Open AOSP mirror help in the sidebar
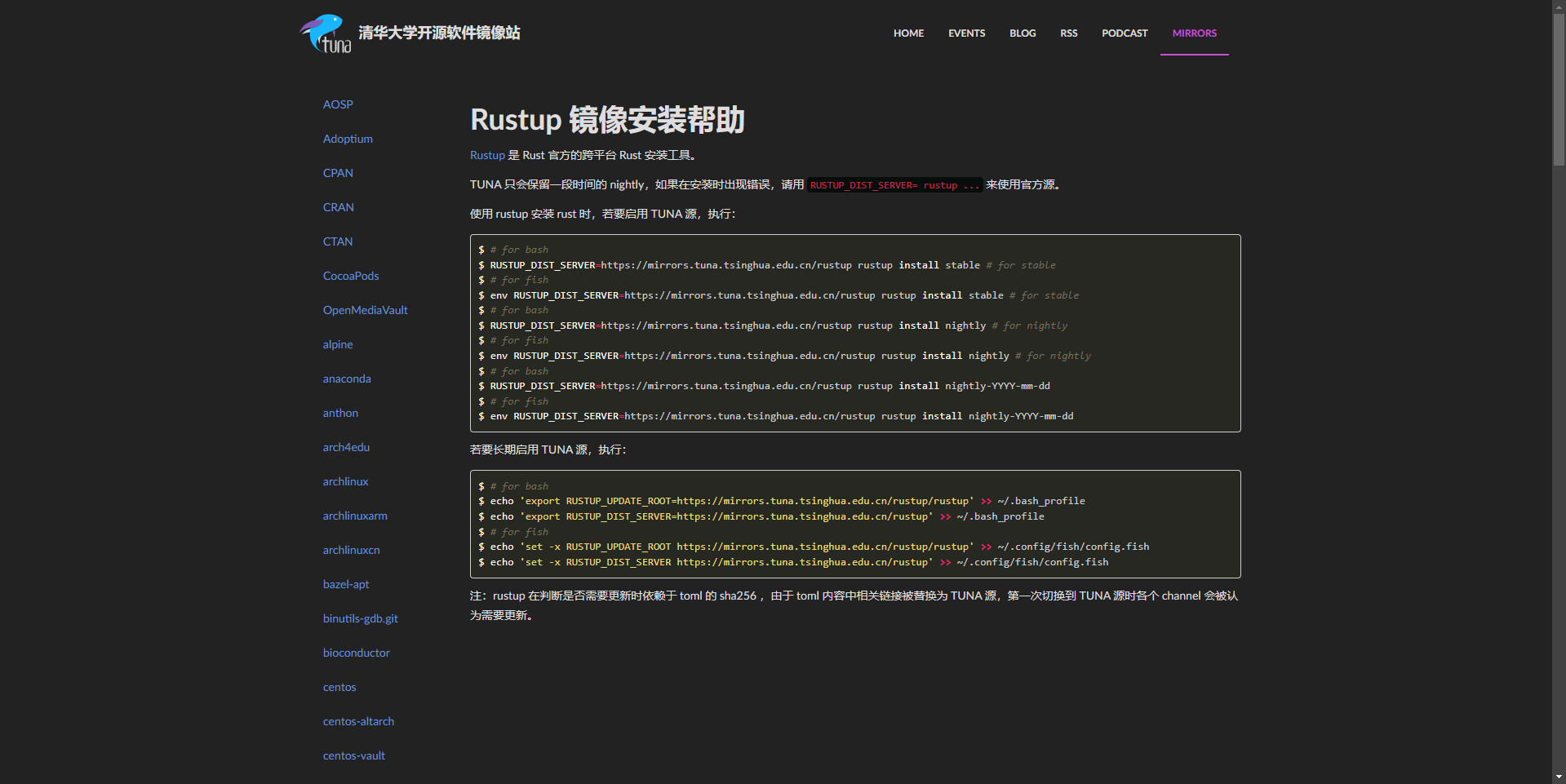 [x=338, y=104]
